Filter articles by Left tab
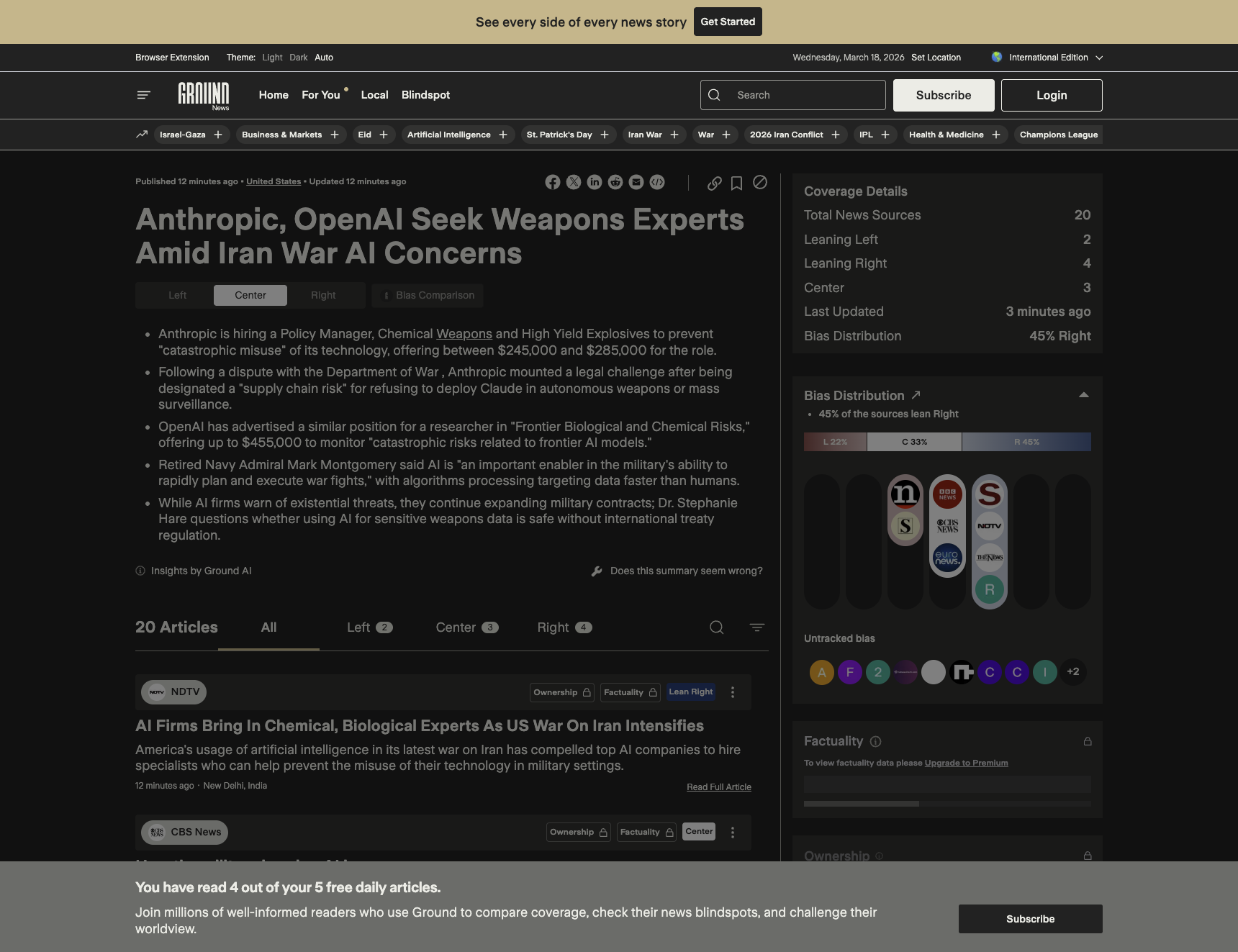Viewport: 1238px width, 952px height. click(x=369, y=627)
